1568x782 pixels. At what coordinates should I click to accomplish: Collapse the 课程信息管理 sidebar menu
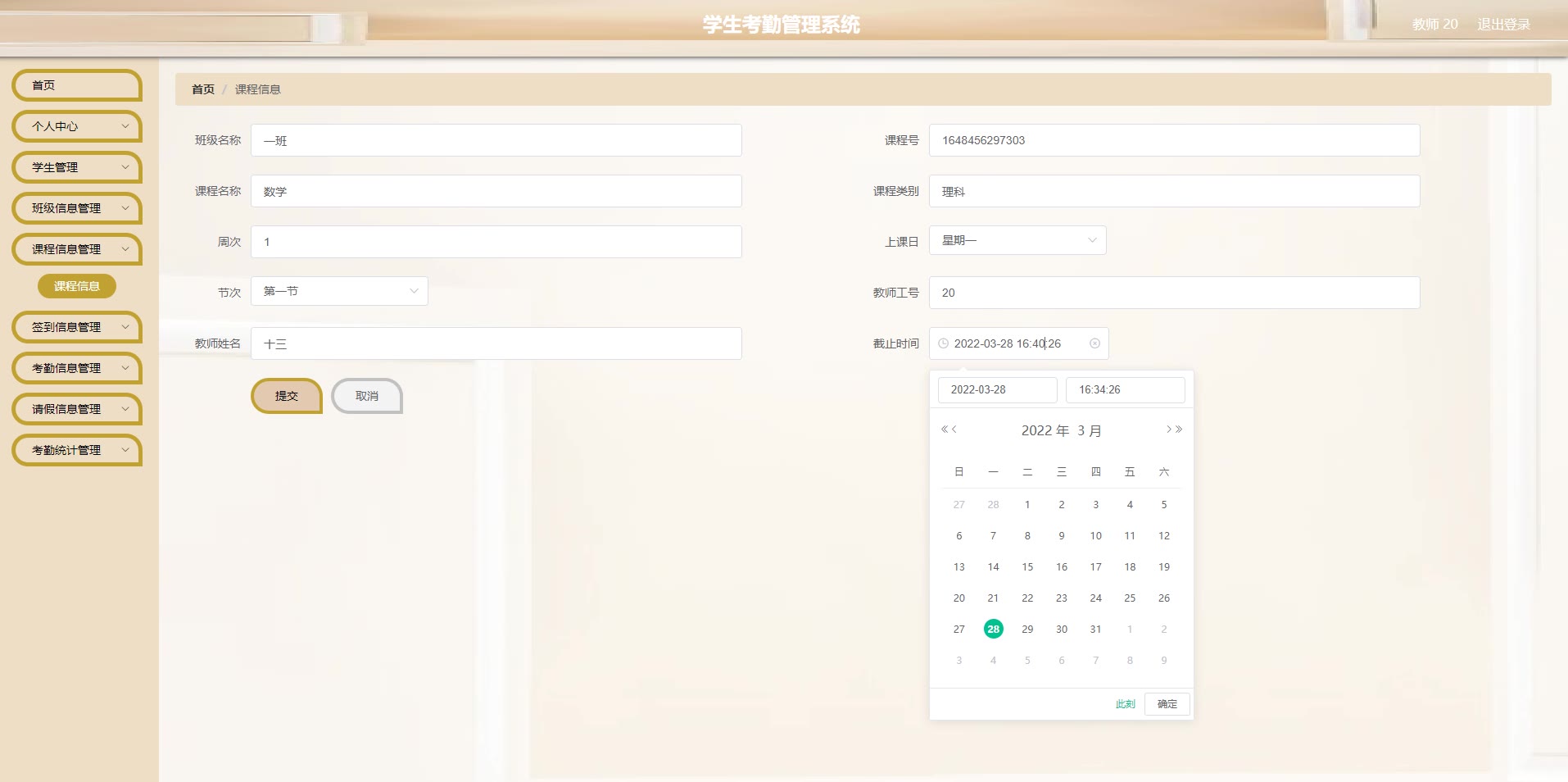point(77,249)
